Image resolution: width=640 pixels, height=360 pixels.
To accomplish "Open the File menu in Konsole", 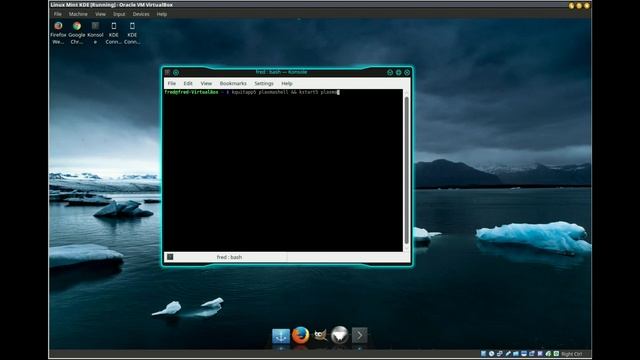I will [172, 83].
